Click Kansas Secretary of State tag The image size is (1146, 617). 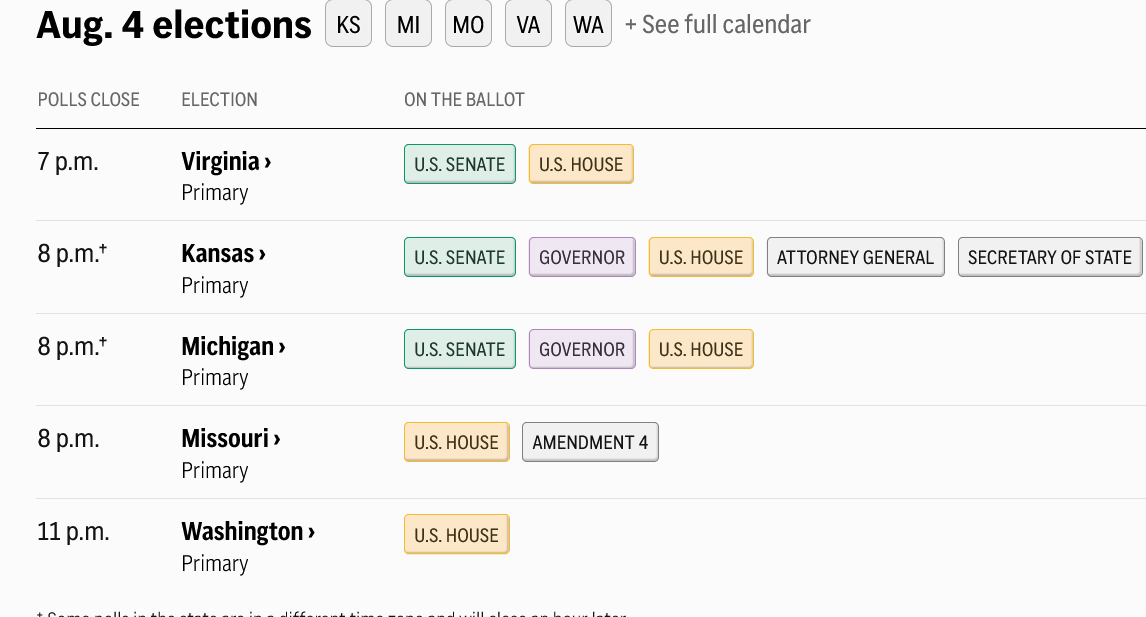[1050, 257]
